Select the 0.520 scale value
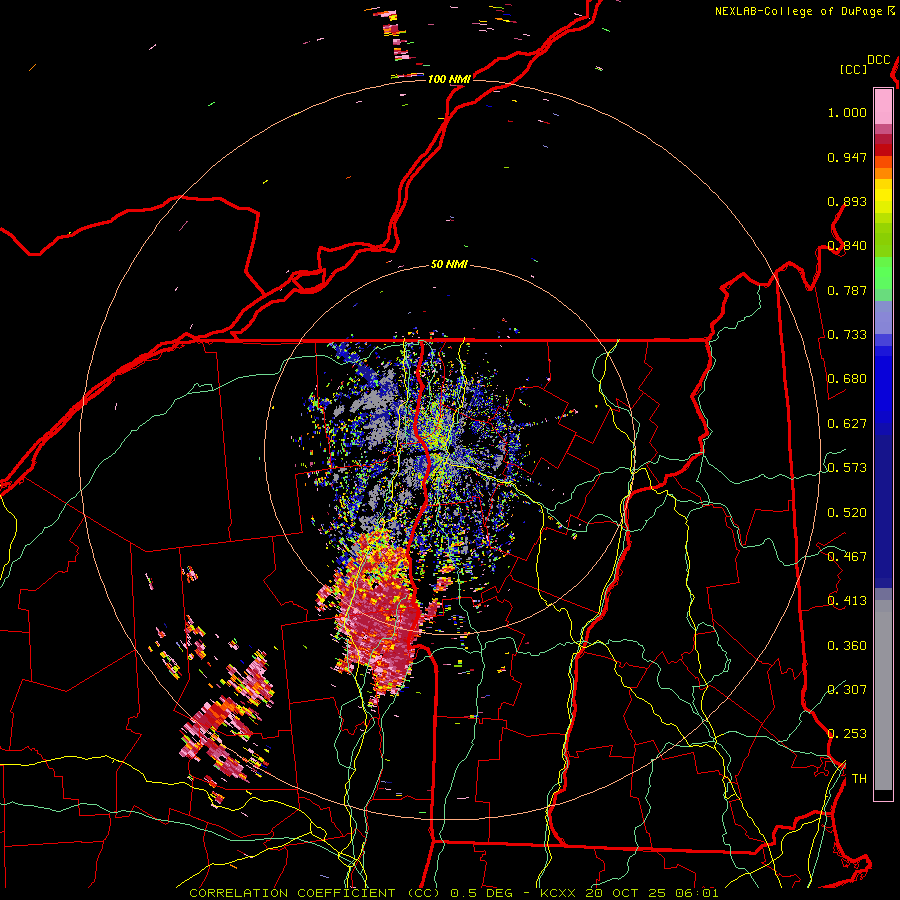This screenshot has width=900, height=900. [847, 513]
